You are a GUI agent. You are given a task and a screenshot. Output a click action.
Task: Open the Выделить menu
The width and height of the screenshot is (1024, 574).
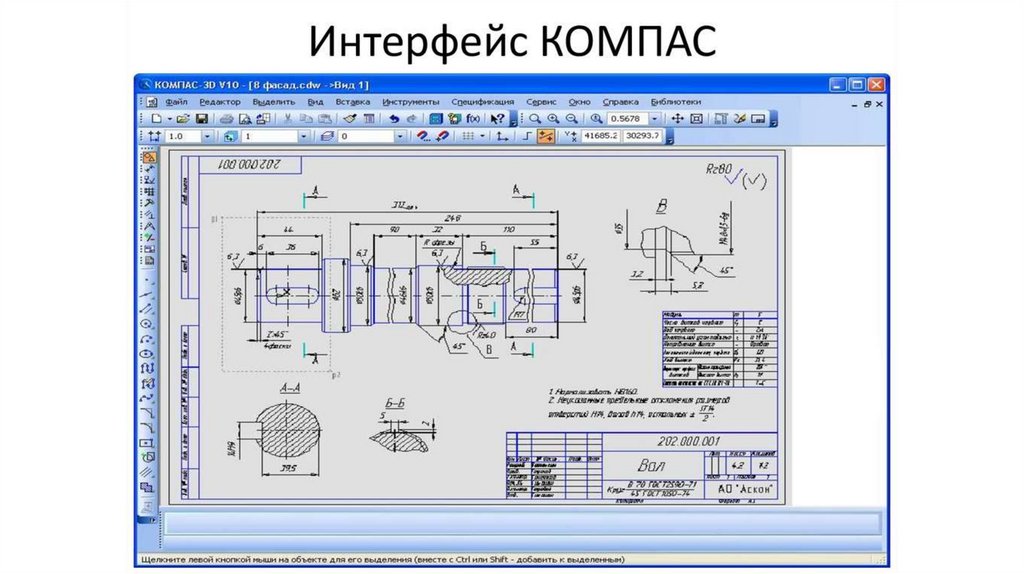point(274,102)
